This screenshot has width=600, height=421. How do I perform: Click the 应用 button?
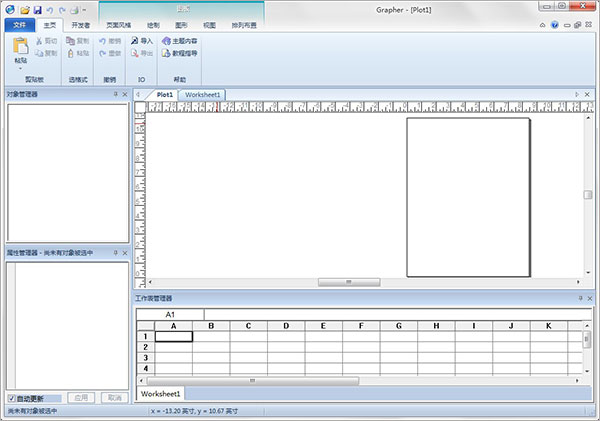[x=81, y=398]
